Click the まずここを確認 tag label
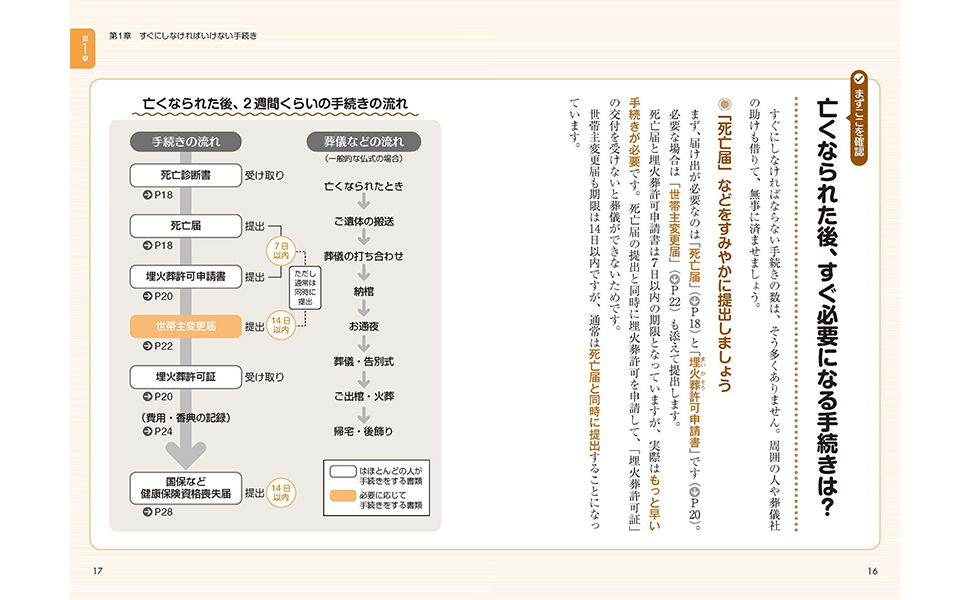 point(859,124)
